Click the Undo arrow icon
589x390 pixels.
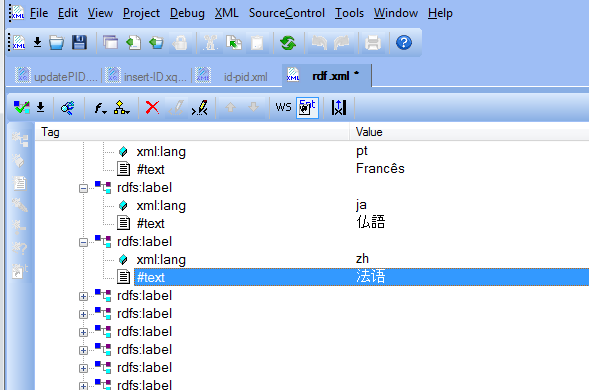click(319, 42)
